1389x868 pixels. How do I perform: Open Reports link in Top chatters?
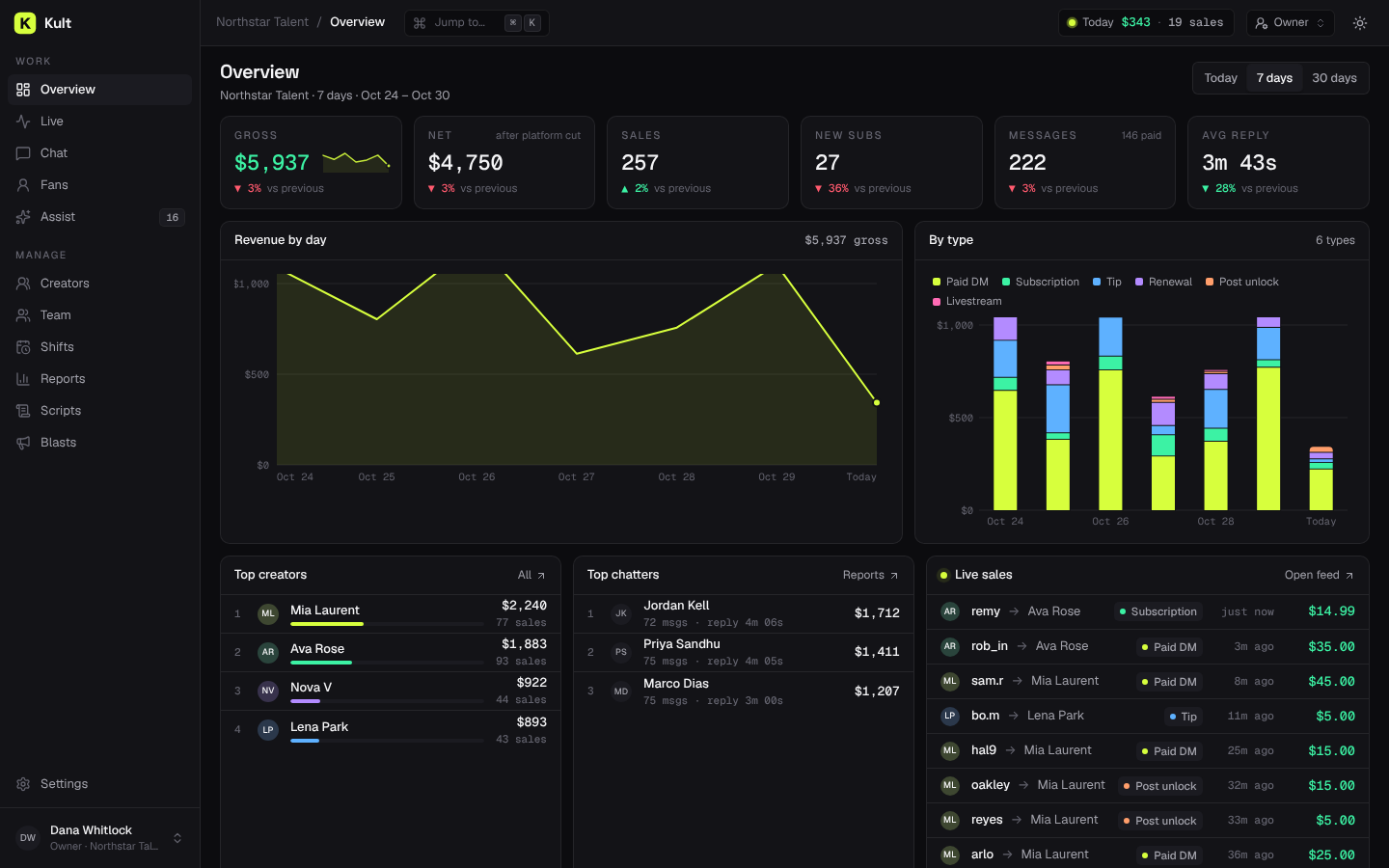(x=870, y=575)
